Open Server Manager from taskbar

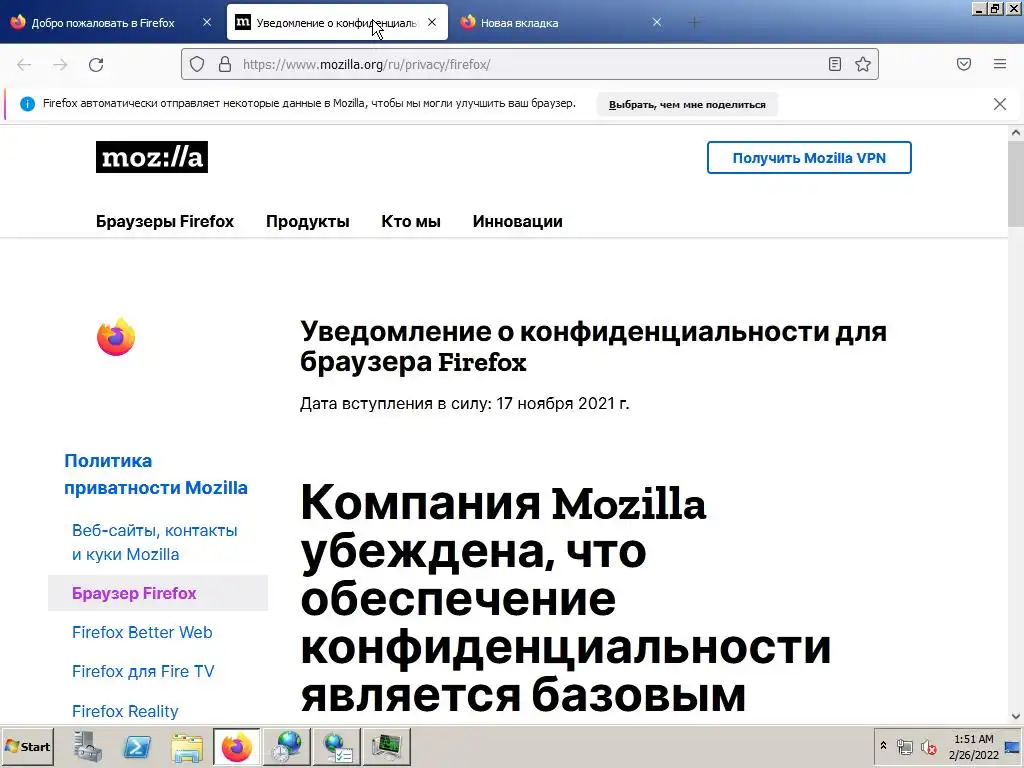[87, 746]
